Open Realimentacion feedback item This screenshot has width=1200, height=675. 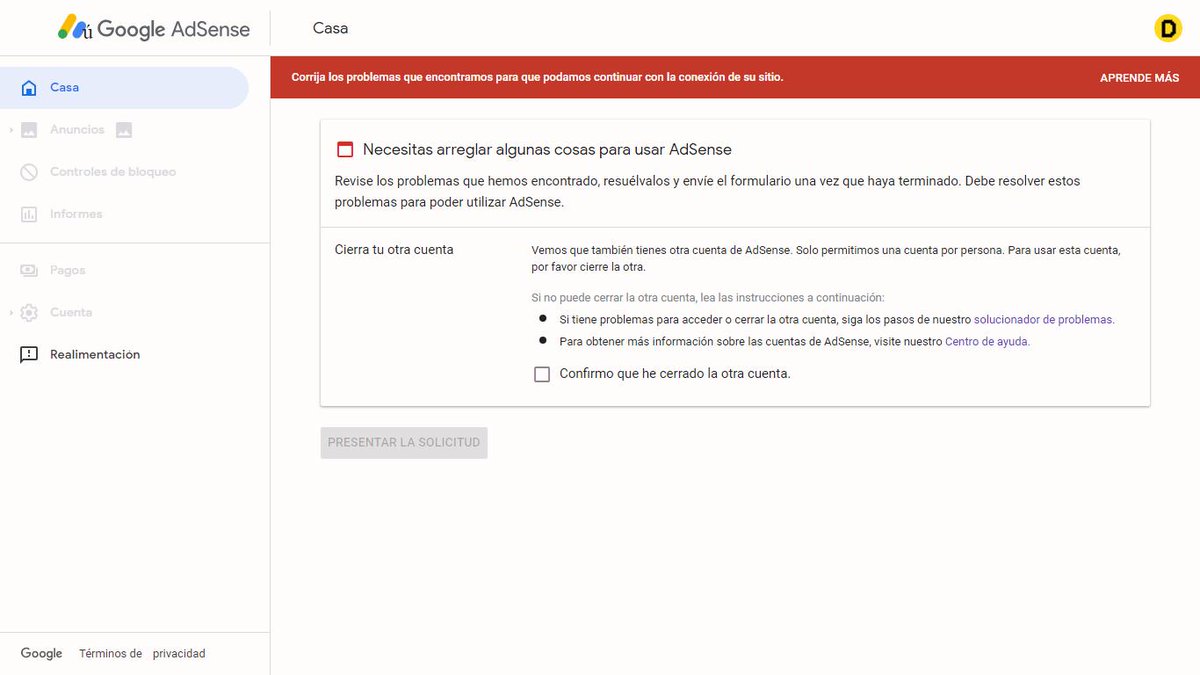[95, 354]
